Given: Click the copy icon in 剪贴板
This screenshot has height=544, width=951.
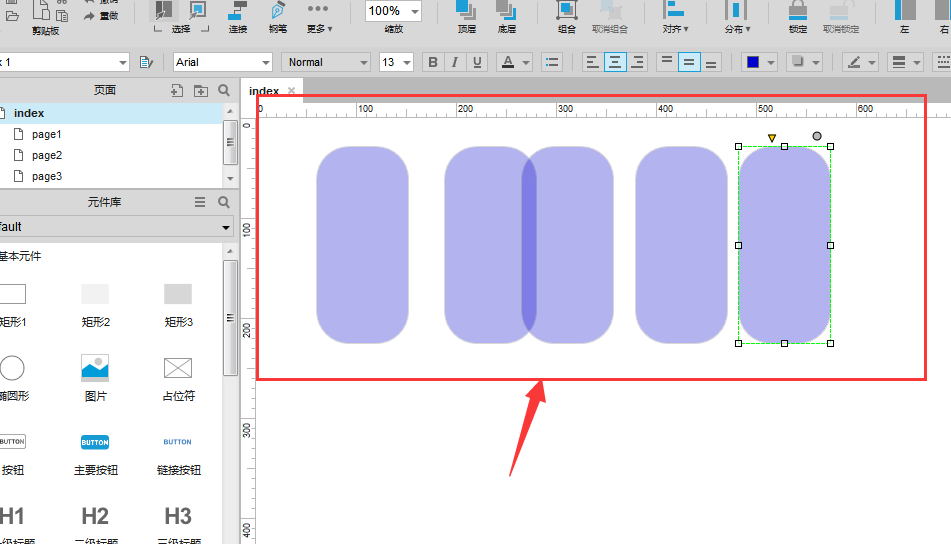Looking at the screenshot, I should pyautogui.click(x=62, y=16).
